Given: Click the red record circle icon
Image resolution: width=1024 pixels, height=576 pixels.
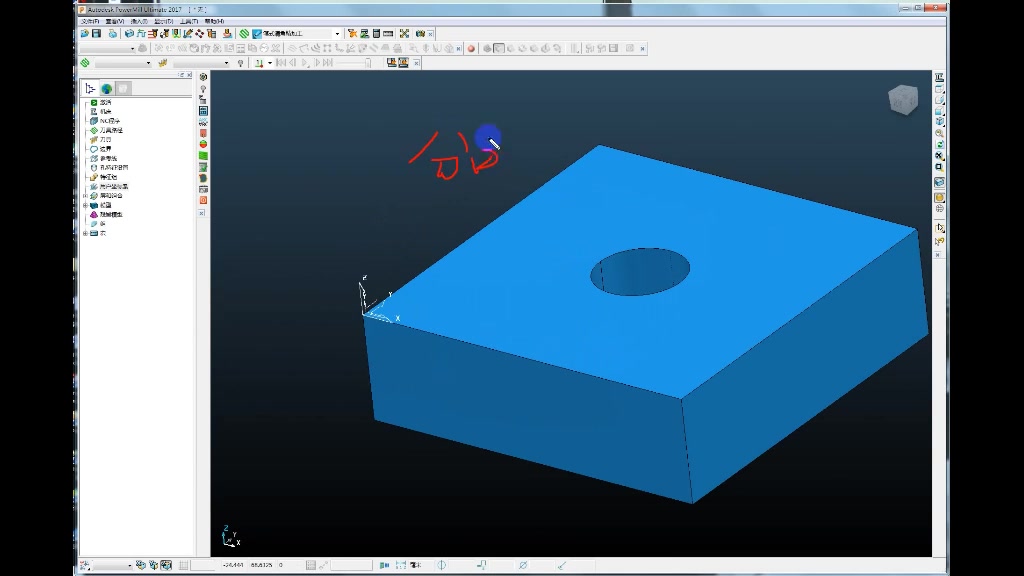Looking at the screenshot, I should pos(471,48).
